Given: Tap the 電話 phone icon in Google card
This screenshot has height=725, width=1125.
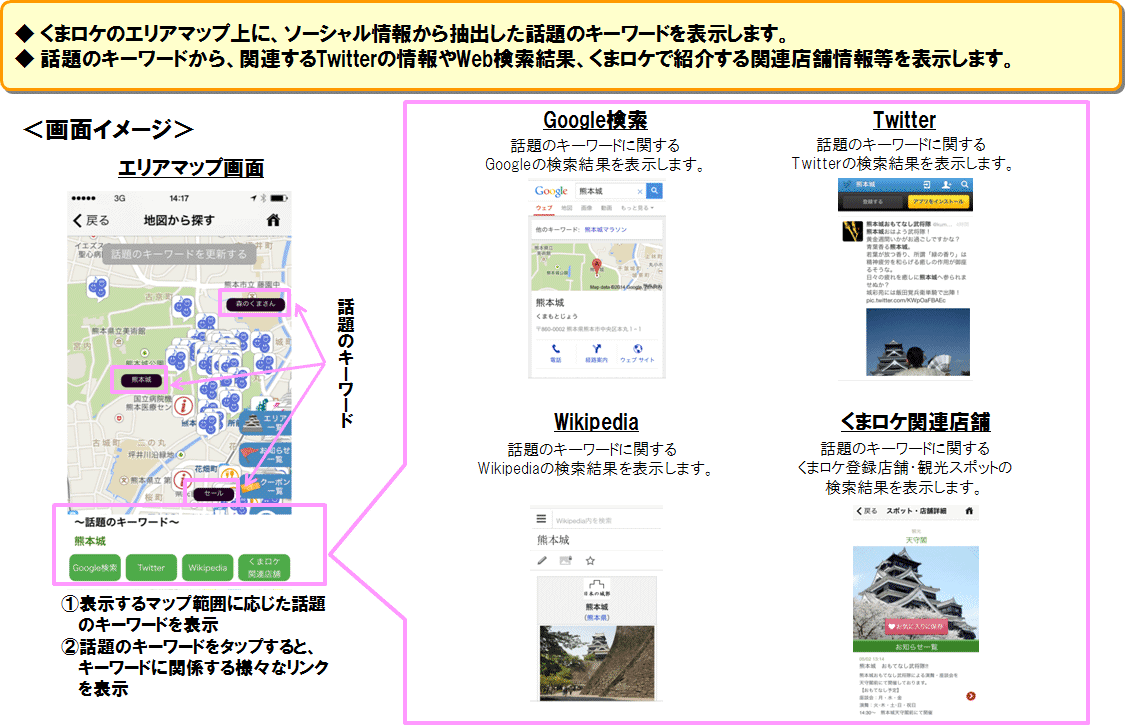Looking at the screenshot, I should 555,352.
